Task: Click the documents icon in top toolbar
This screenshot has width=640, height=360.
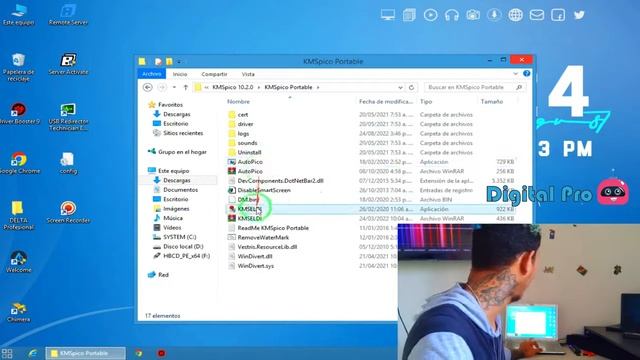Action: pos(409,15)
